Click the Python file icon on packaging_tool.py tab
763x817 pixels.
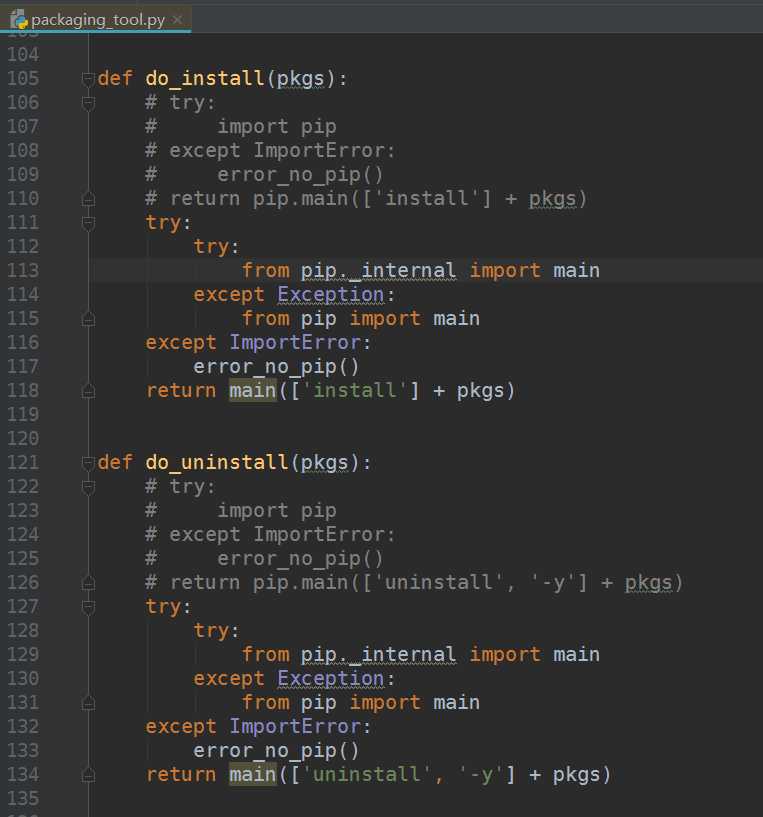pyautogui.click(x=19, y=20)
